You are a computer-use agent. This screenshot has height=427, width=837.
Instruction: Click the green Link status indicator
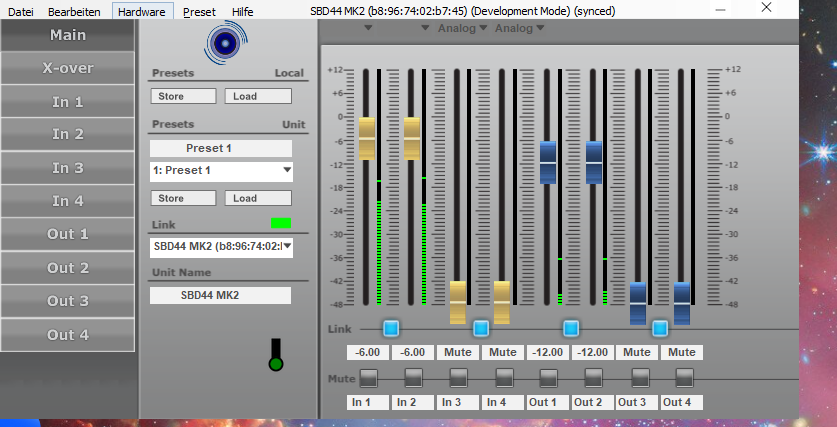pos(281,223)
